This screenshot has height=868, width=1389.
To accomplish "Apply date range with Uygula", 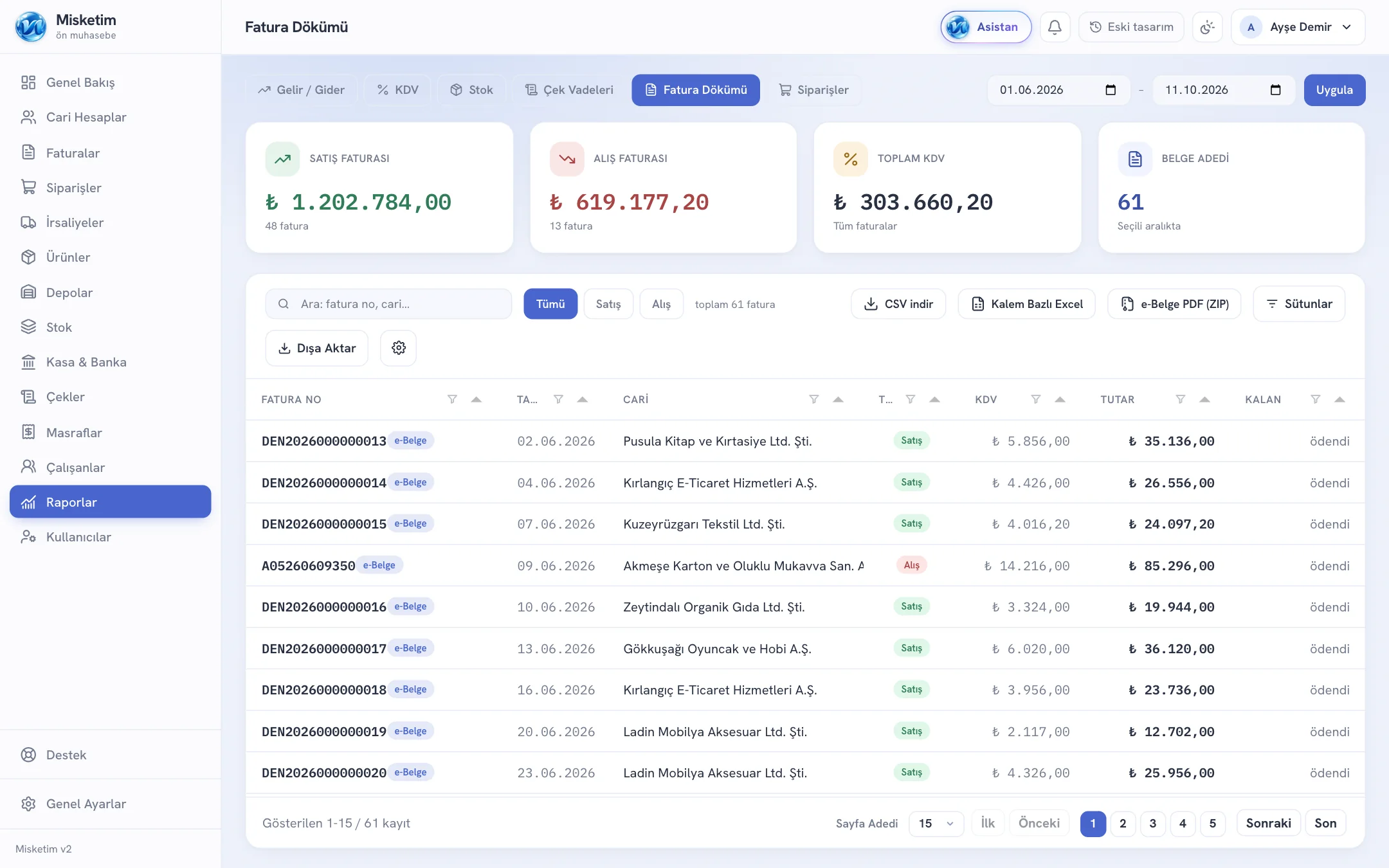I will point(1334,90).
